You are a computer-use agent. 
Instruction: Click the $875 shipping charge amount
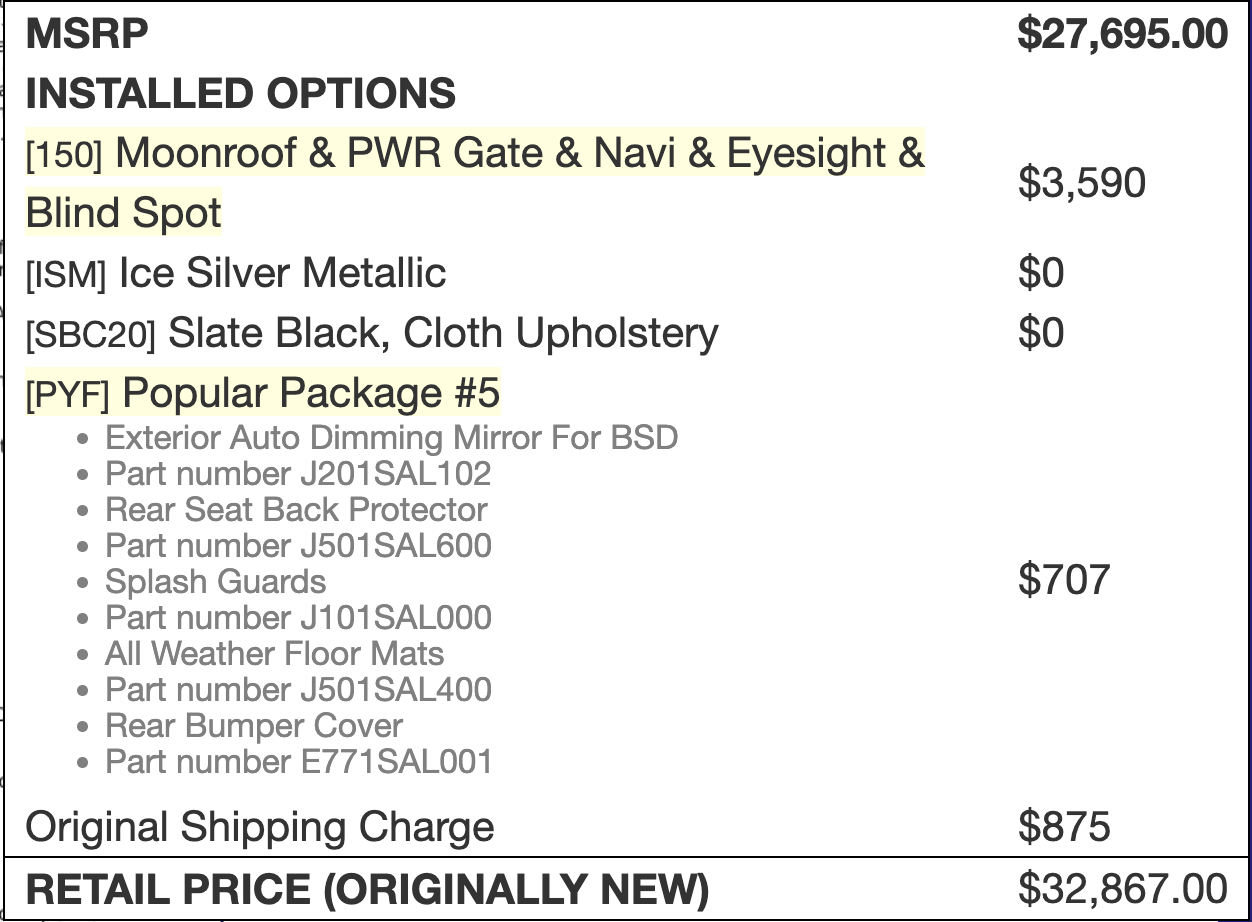1064,827
